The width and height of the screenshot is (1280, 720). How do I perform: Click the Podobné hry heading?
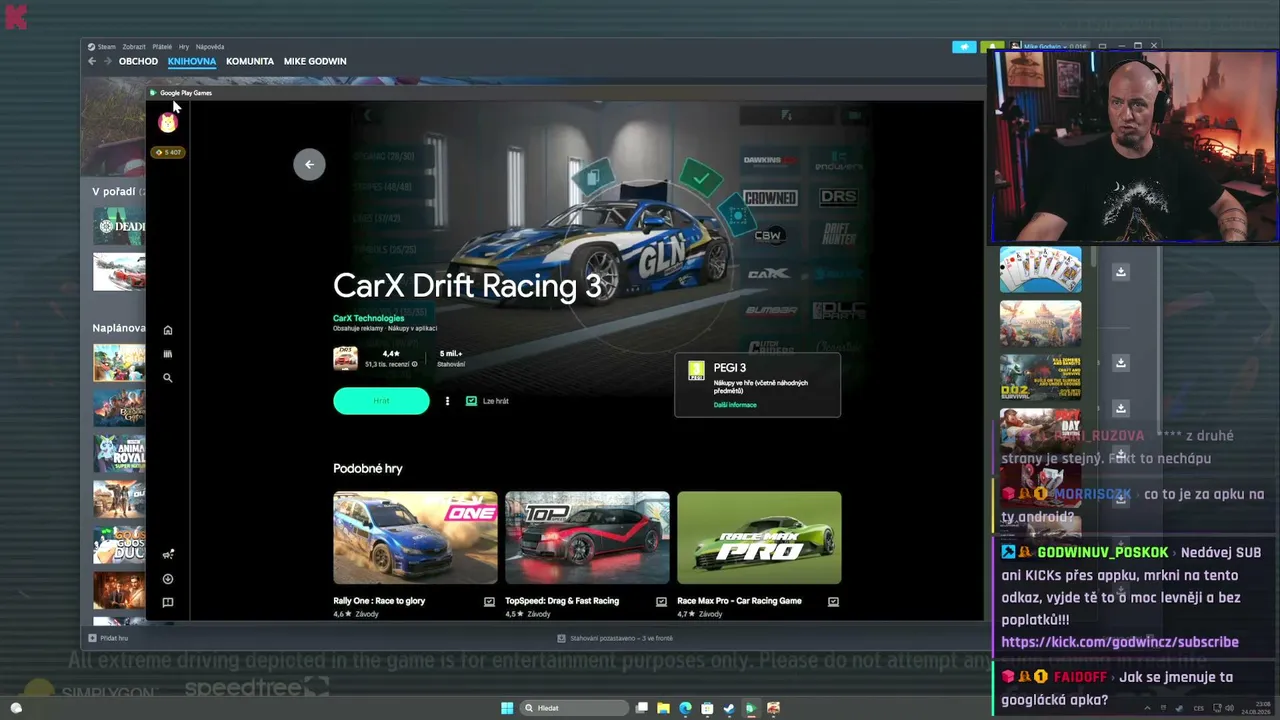click(x=368, y=468)
